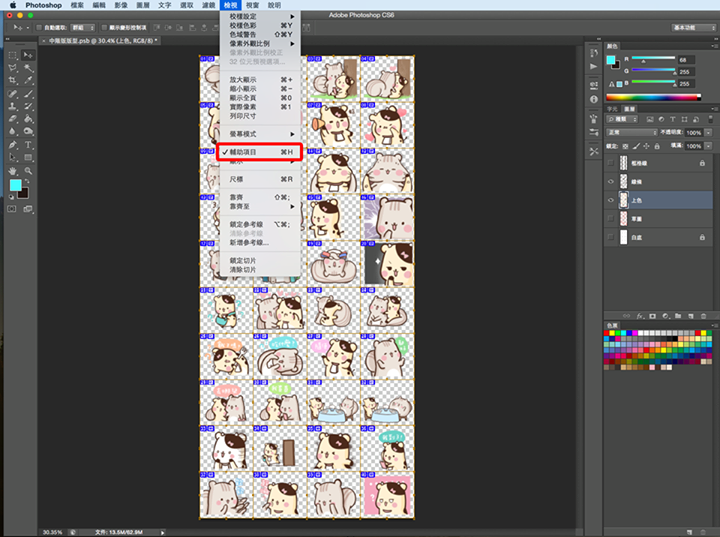Click the create new layer icon
Screen dimensions: 720x537
(691, 316)
